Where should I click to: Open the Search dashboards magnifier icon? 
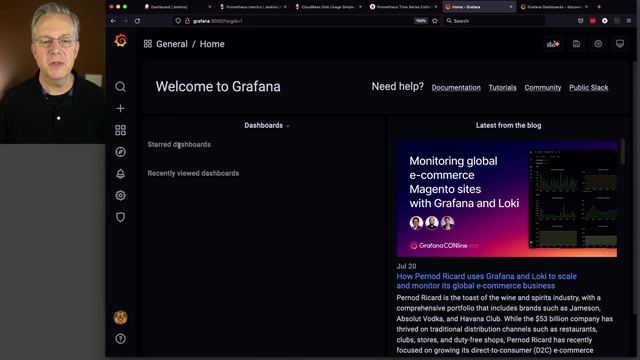pyautogui.click(x=120, y=87)
